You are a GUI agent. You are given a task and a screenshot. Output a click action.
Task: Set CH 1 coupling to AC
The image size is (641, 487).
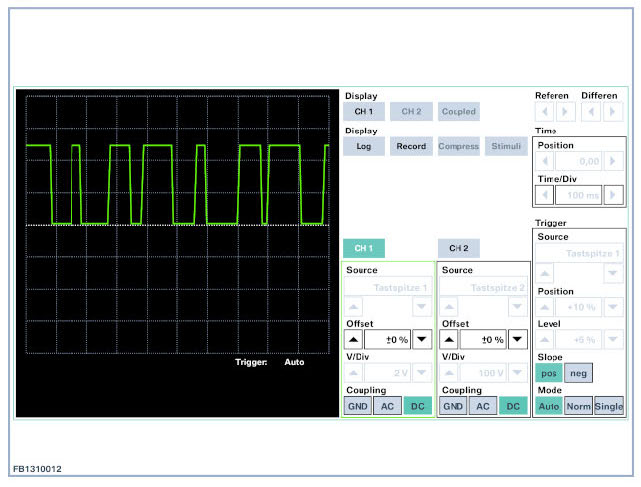(x=385, y=407)
